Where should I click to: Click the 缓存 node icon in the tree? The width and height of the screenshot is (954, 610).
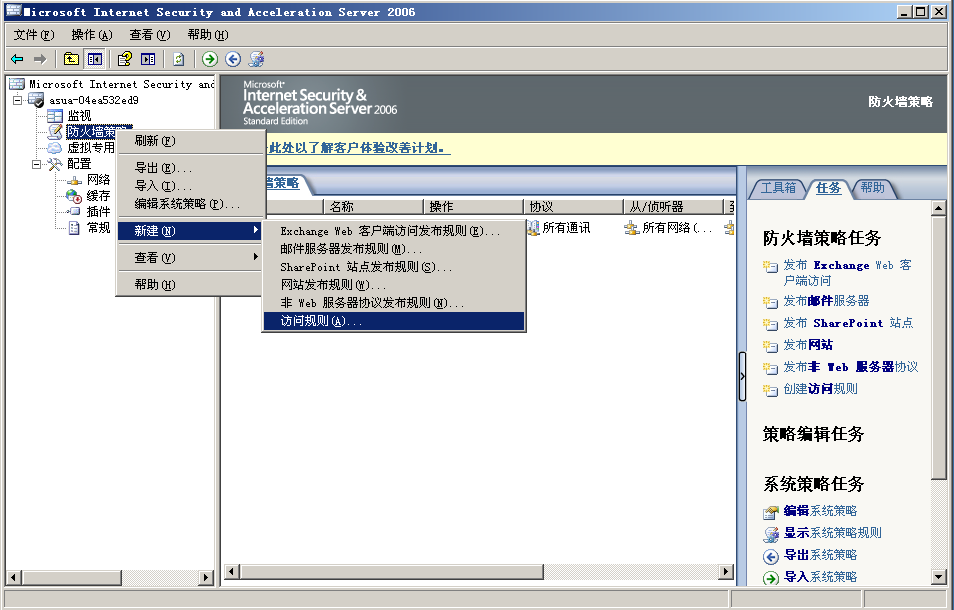tap(74, 196)
